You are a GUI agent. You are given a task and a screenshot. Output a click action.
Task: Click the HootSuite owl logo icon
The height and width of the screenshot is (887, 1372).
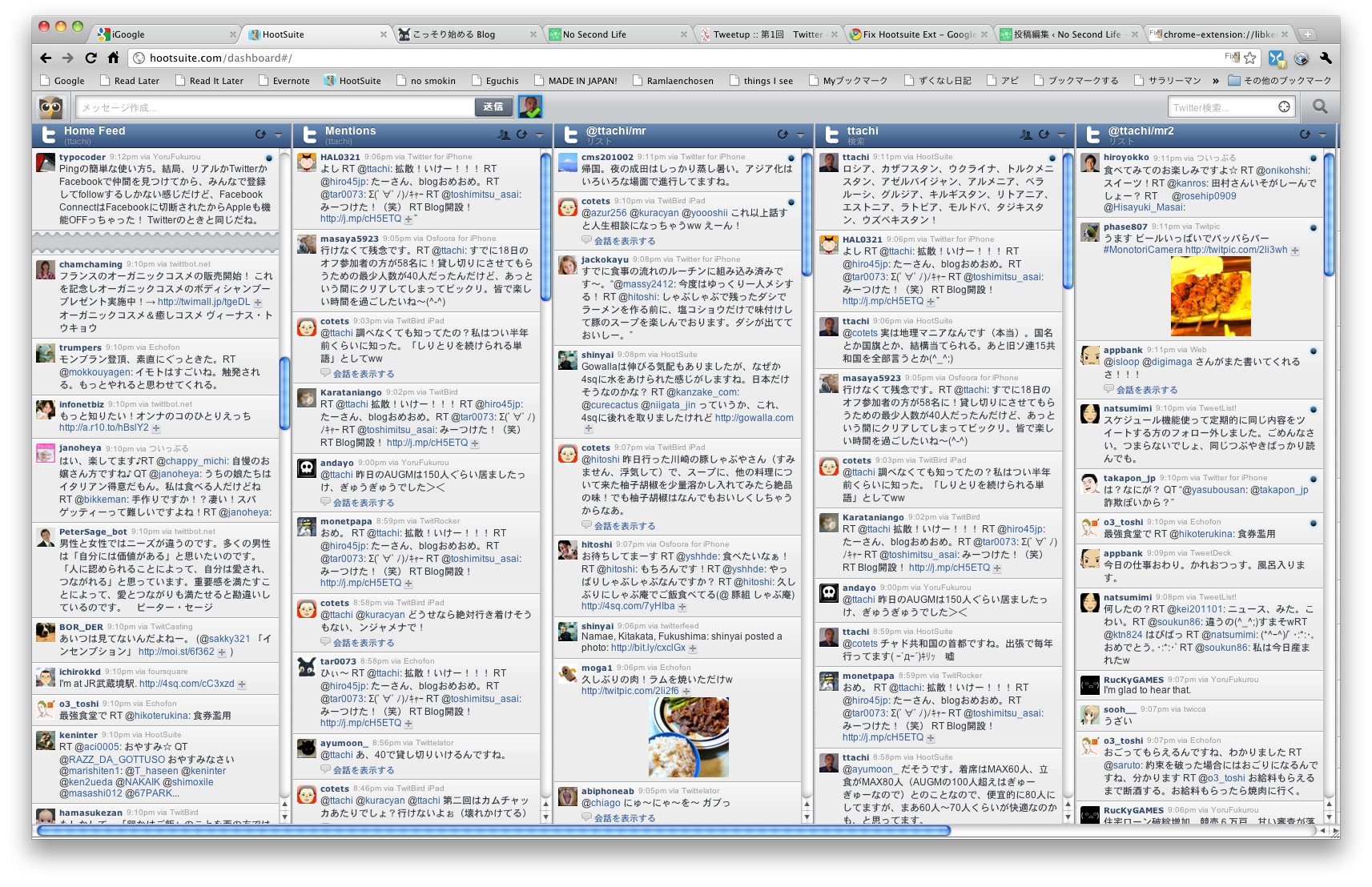[x=50, y=107]
